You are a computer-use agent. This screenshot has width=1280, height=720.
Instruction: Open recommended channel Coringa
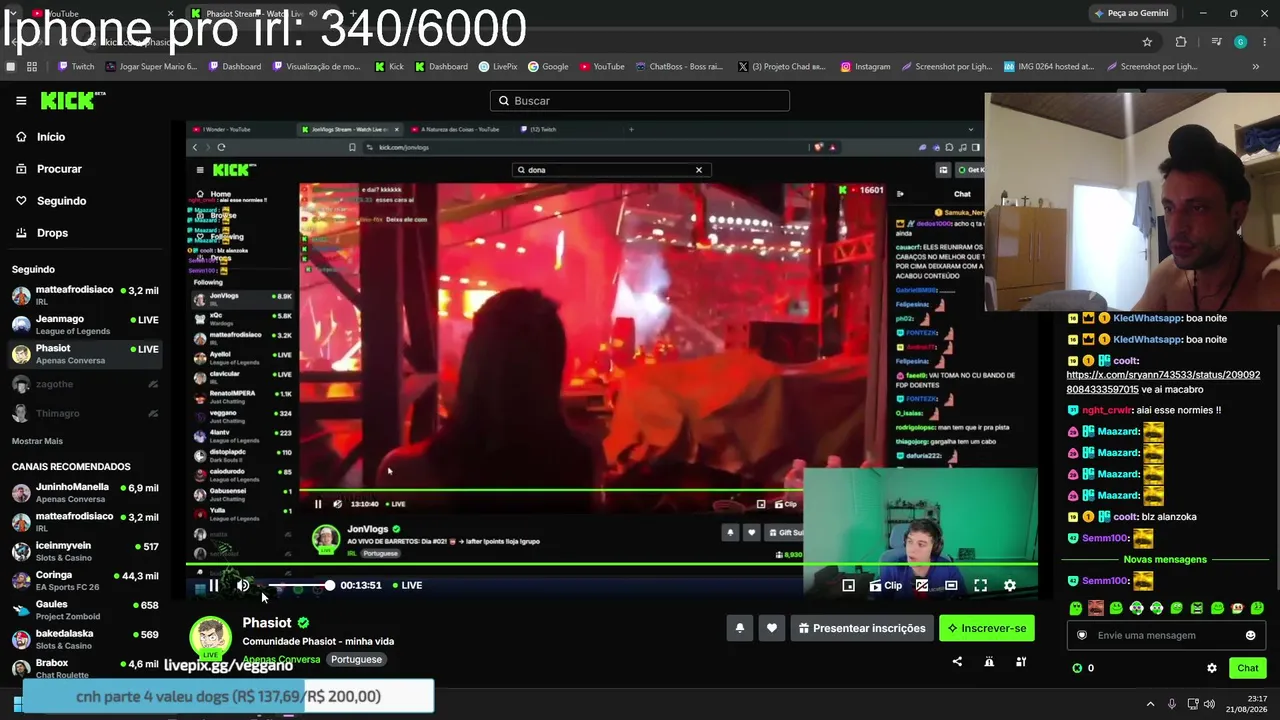click(85, 581)
